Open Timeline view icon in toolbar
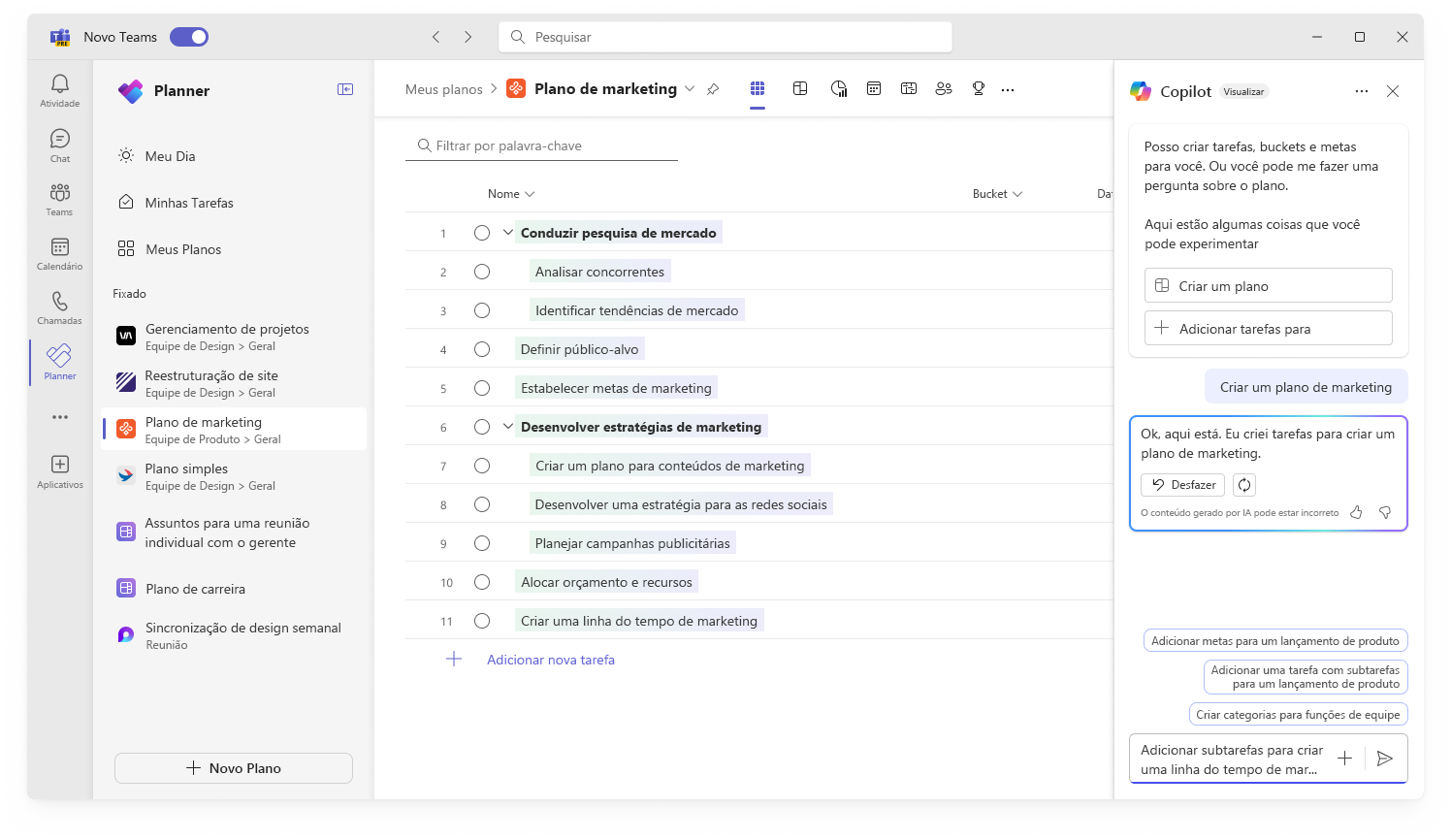1451x840 pixels. (x=909, y=88)
